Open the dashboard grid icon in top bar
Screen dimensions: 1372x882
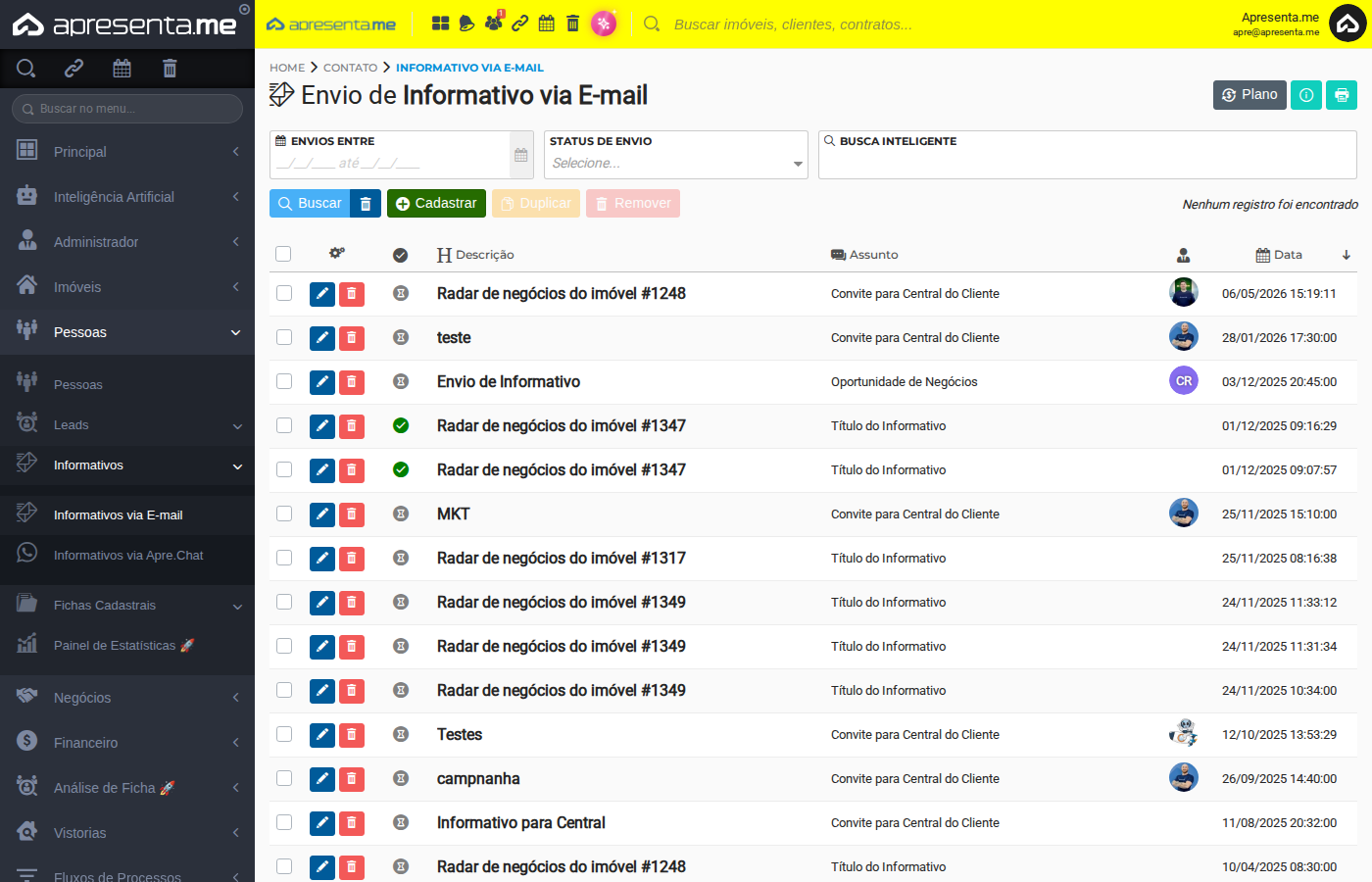pos(441,24)
